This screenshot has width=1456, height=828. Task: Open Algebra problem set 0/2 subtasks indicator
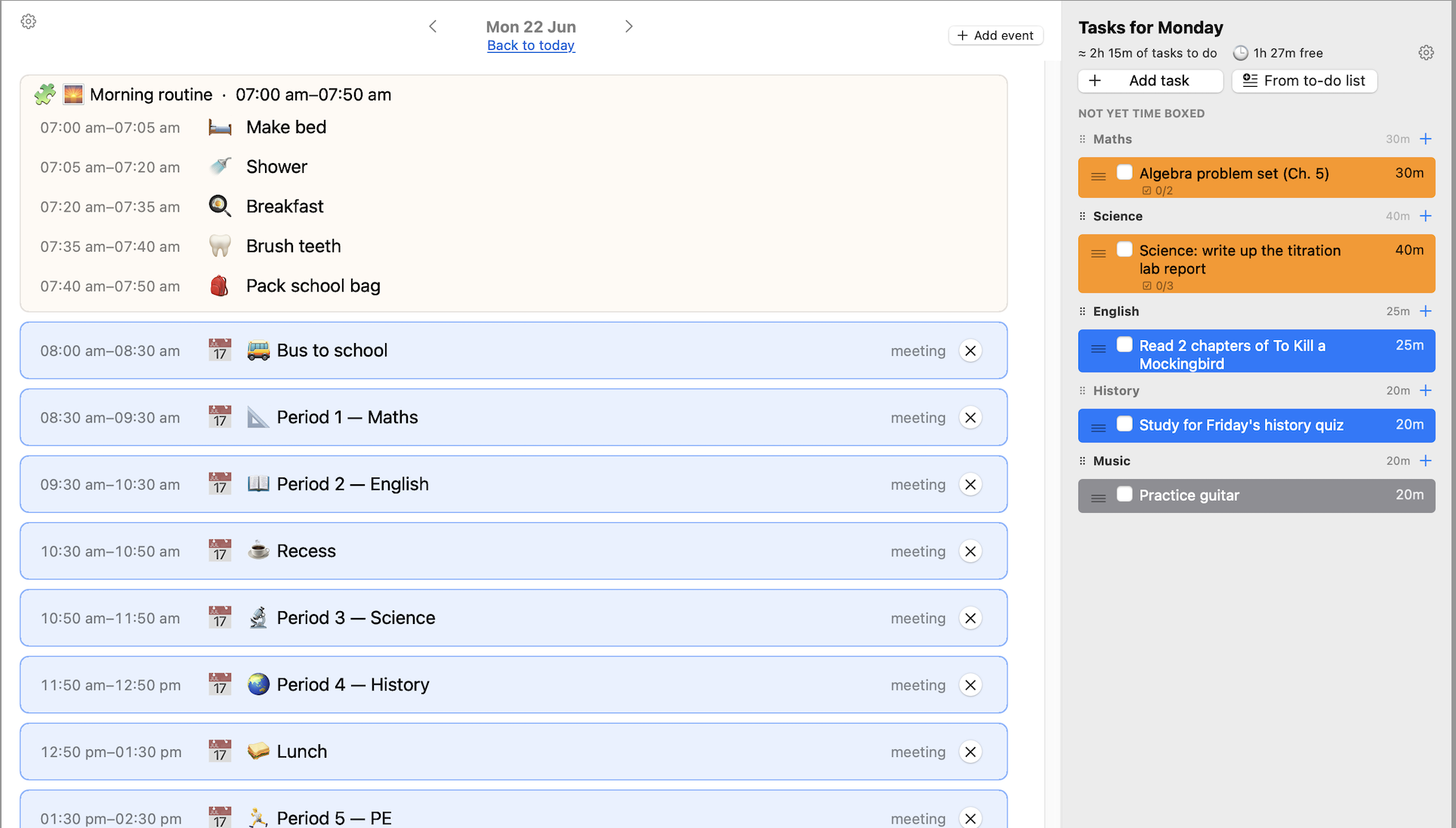pyautogui.click(x=1158, y=191)
